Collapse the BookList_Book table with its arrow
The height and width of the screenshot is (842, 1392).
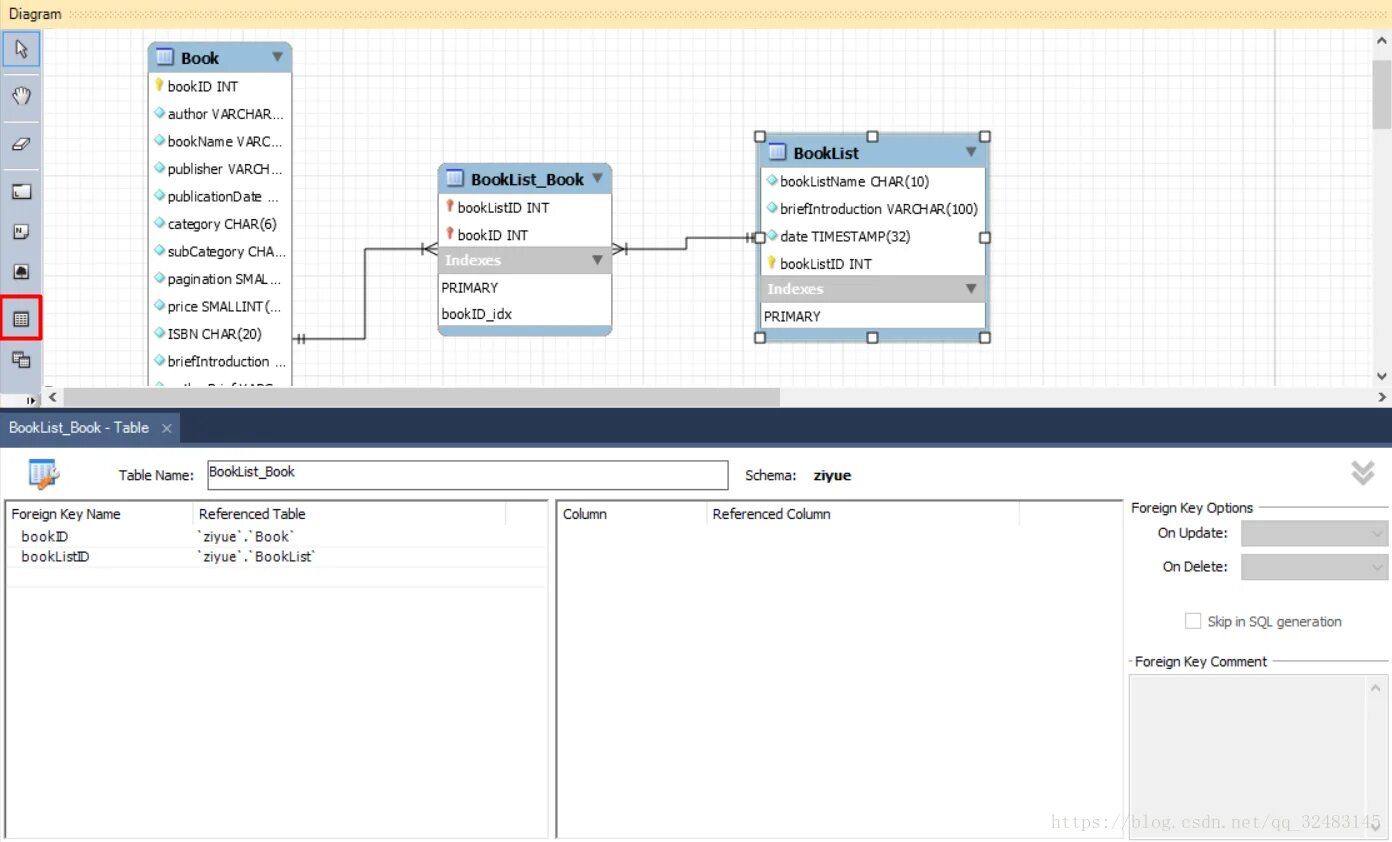tap(597, 179)
